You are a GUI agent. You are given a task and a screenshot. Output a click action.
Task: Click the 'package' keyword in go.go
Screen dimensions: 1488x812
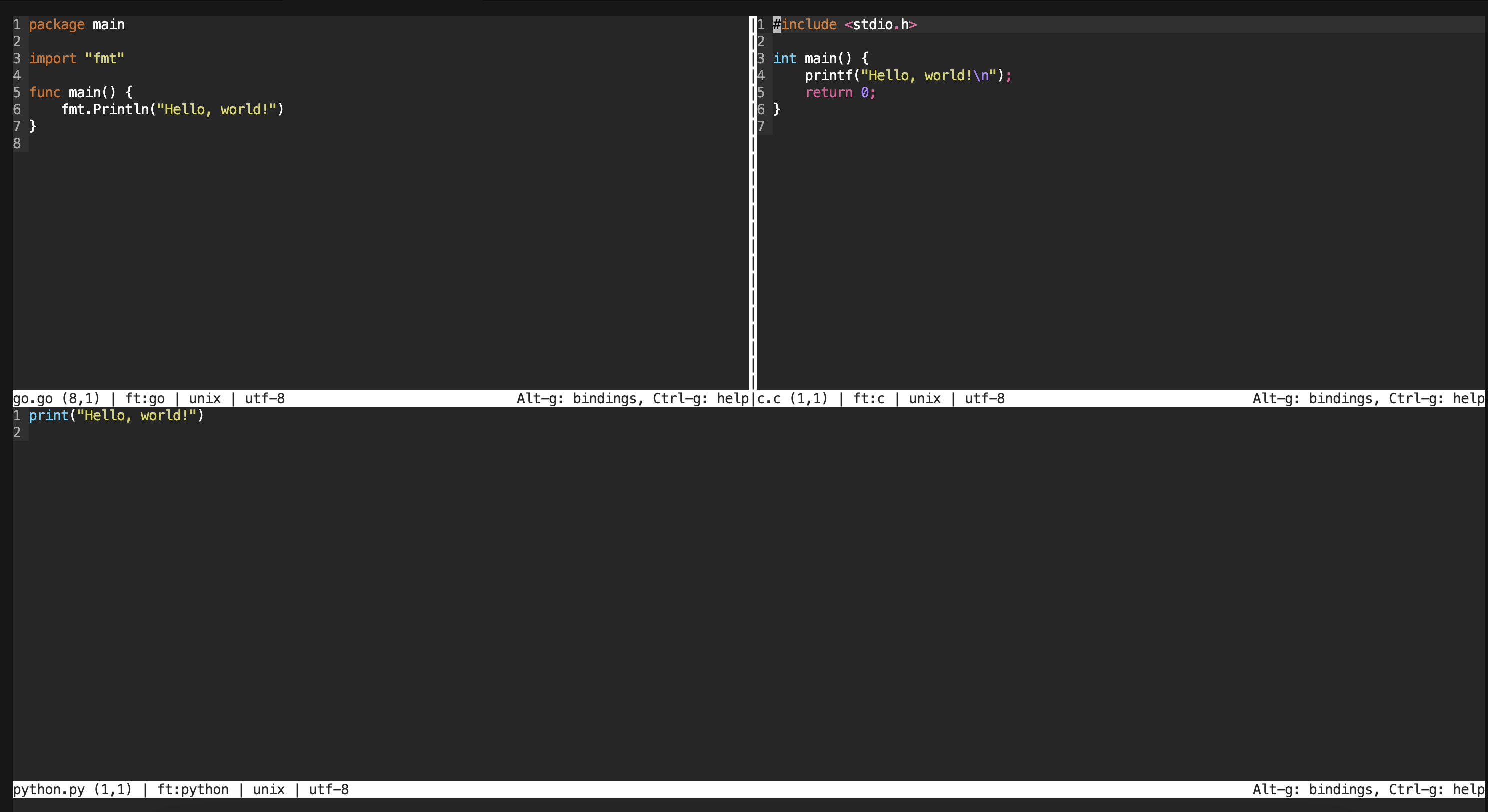pyautogui.click(x=56, y=25)
